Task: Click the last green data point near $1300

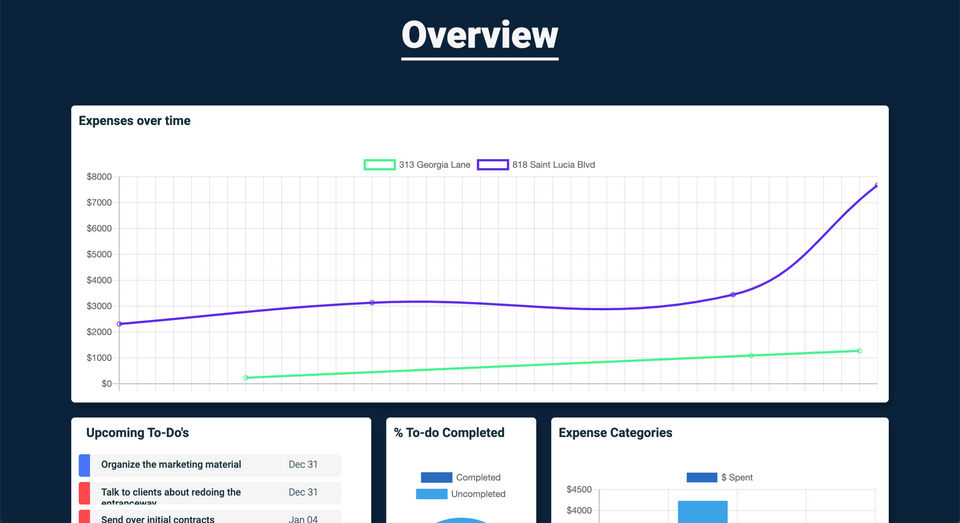Action: (x=860, y=351)
